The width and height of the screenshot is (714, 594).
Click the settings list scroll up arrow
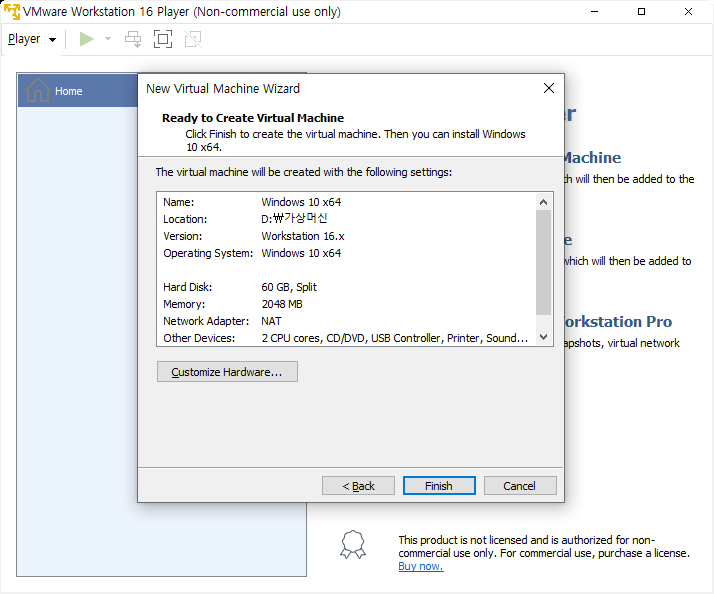coord(543,202)
